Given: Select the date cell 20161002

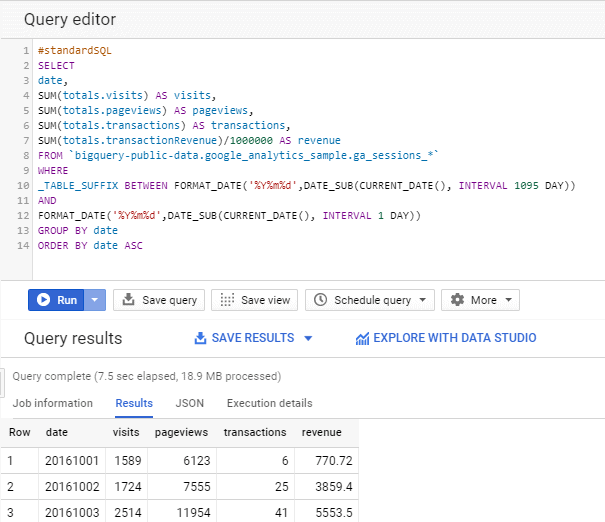Looking at the screenshot, I should pyautogui.click(x=69, y=486).
